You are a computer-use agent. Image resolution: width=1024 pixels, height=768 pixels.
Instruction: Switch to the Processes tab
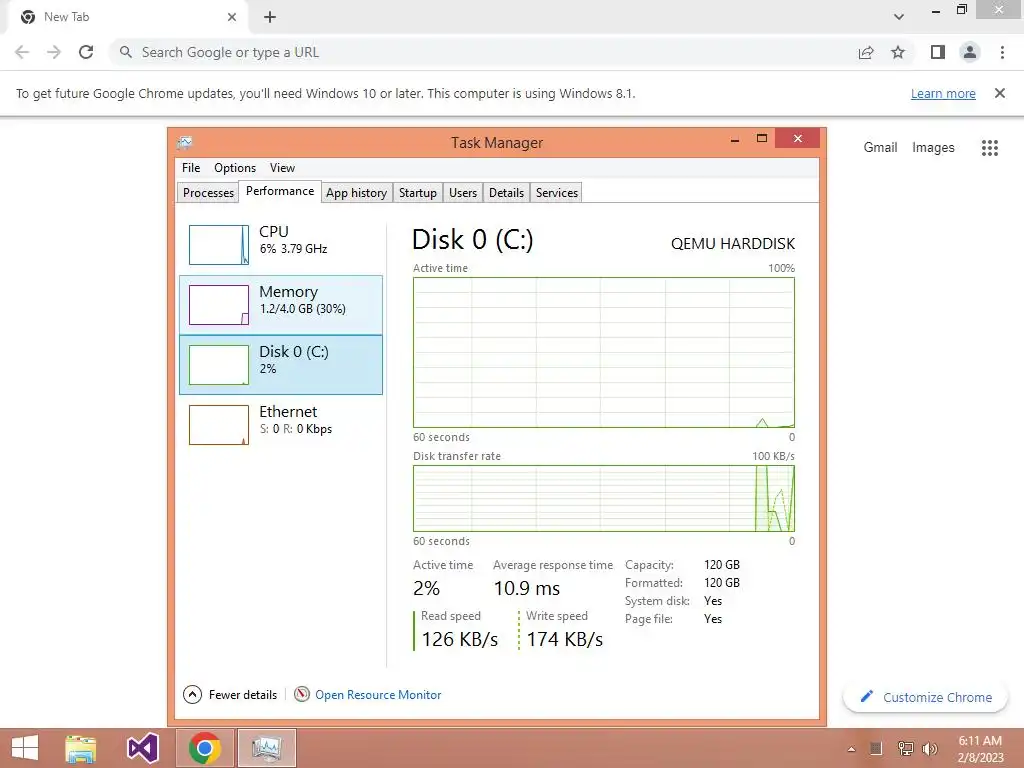coord(208,193)
